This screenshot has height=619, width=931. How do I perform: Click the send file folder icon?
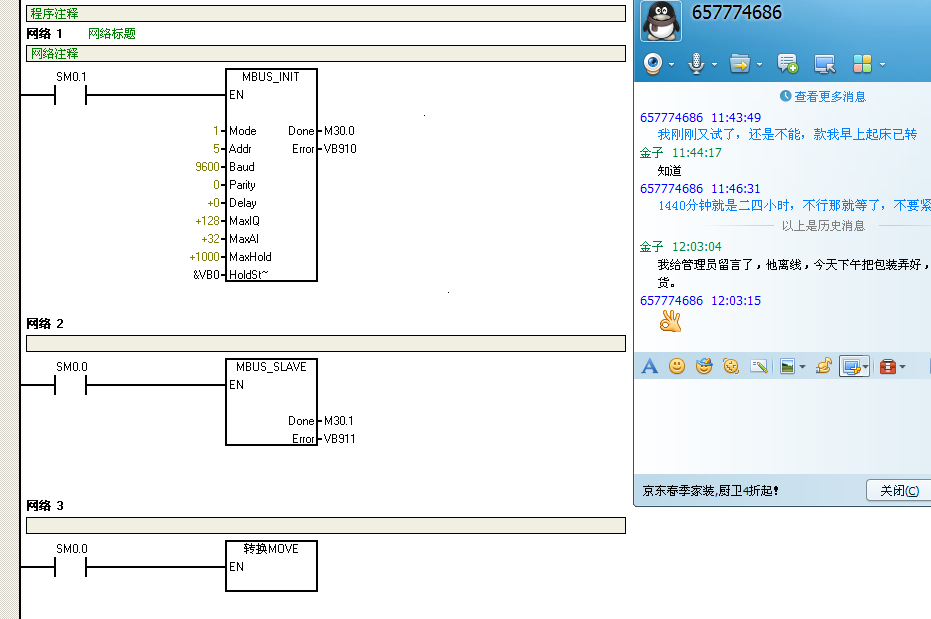[x=739, y=64]
